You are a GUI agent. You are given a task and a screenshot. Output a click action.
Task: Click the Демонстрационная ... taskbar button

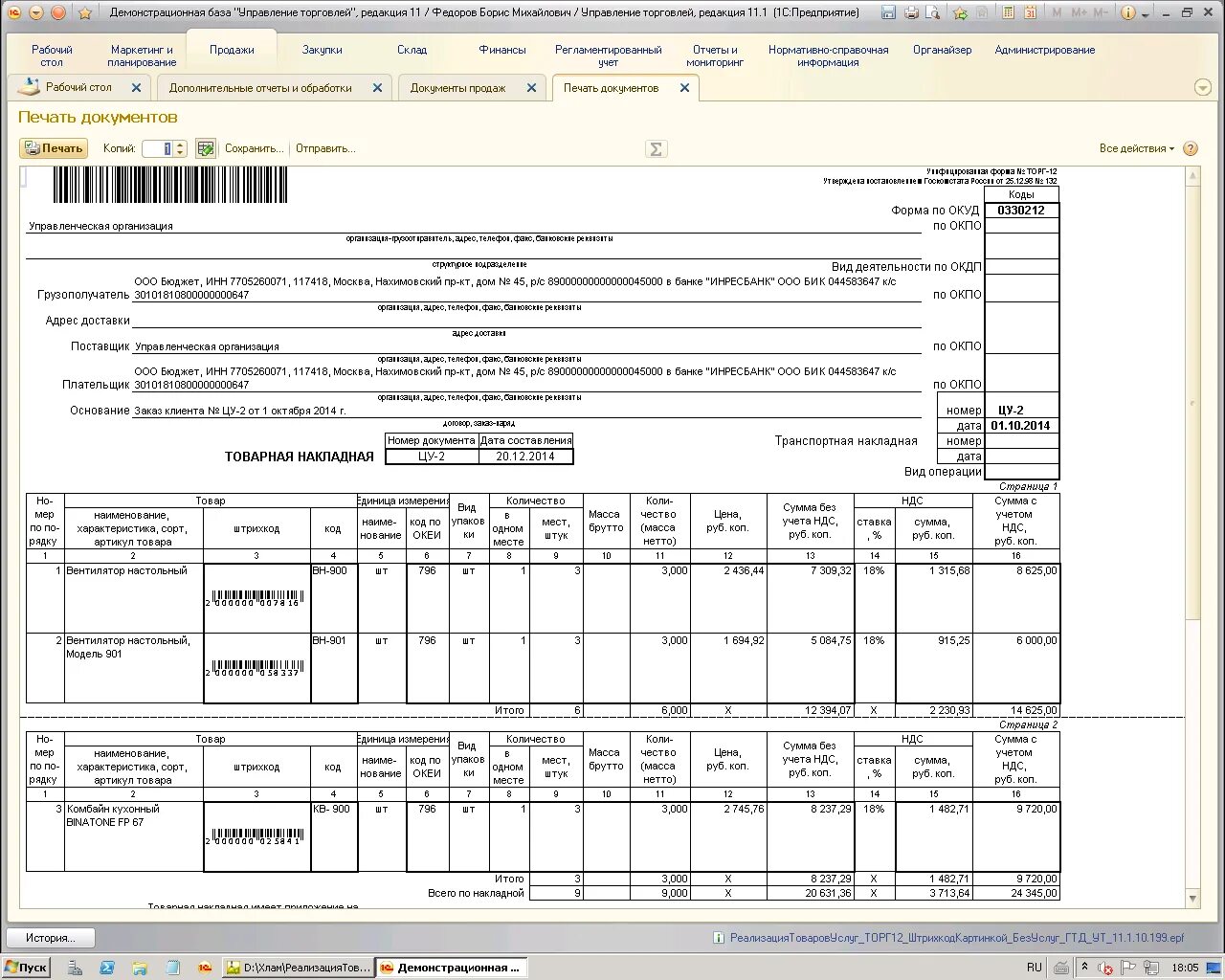(x=450, y=968)
